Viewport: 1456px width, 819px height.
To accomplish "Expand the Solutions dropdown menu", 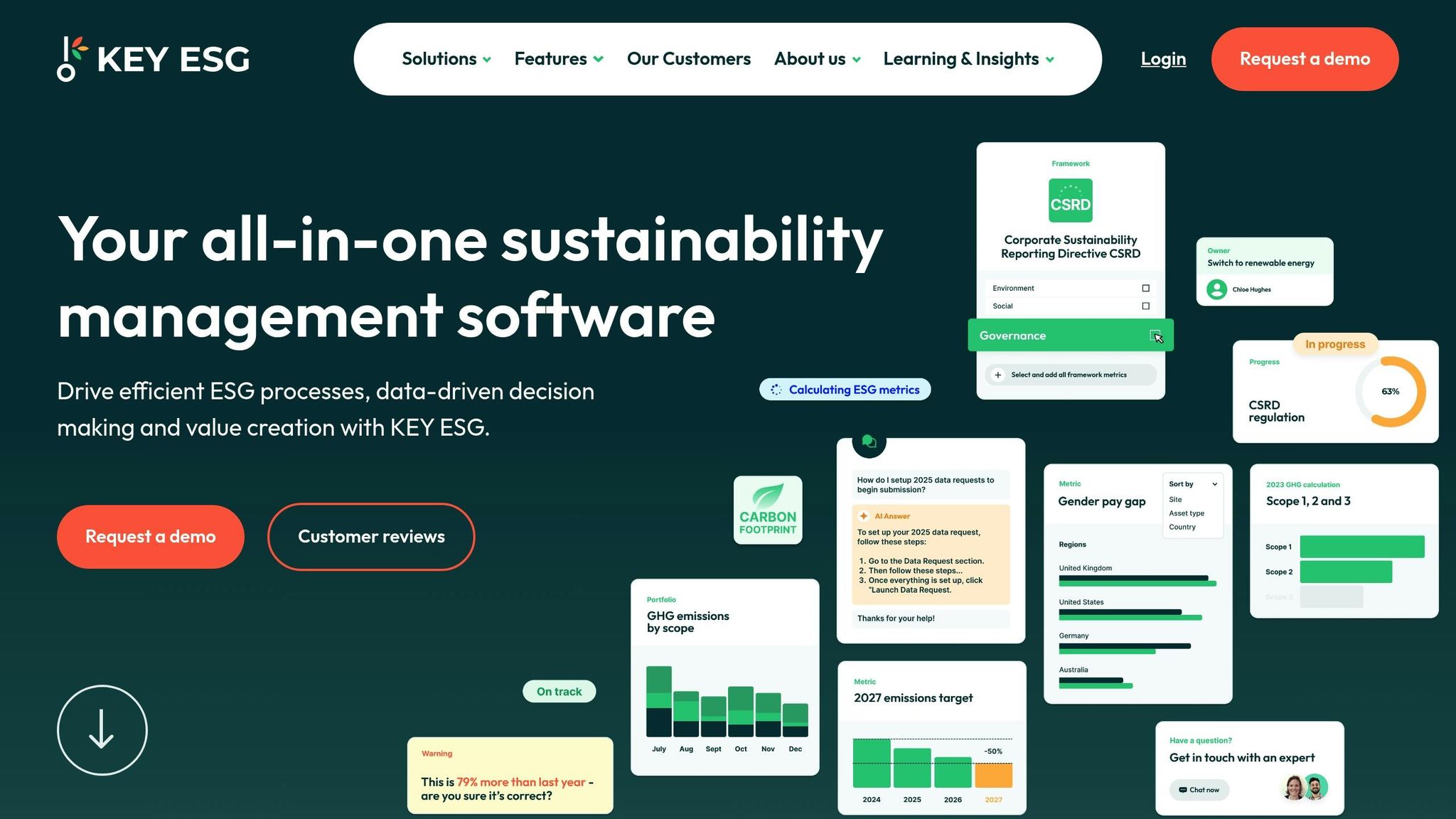I will [x=446, y=59].
